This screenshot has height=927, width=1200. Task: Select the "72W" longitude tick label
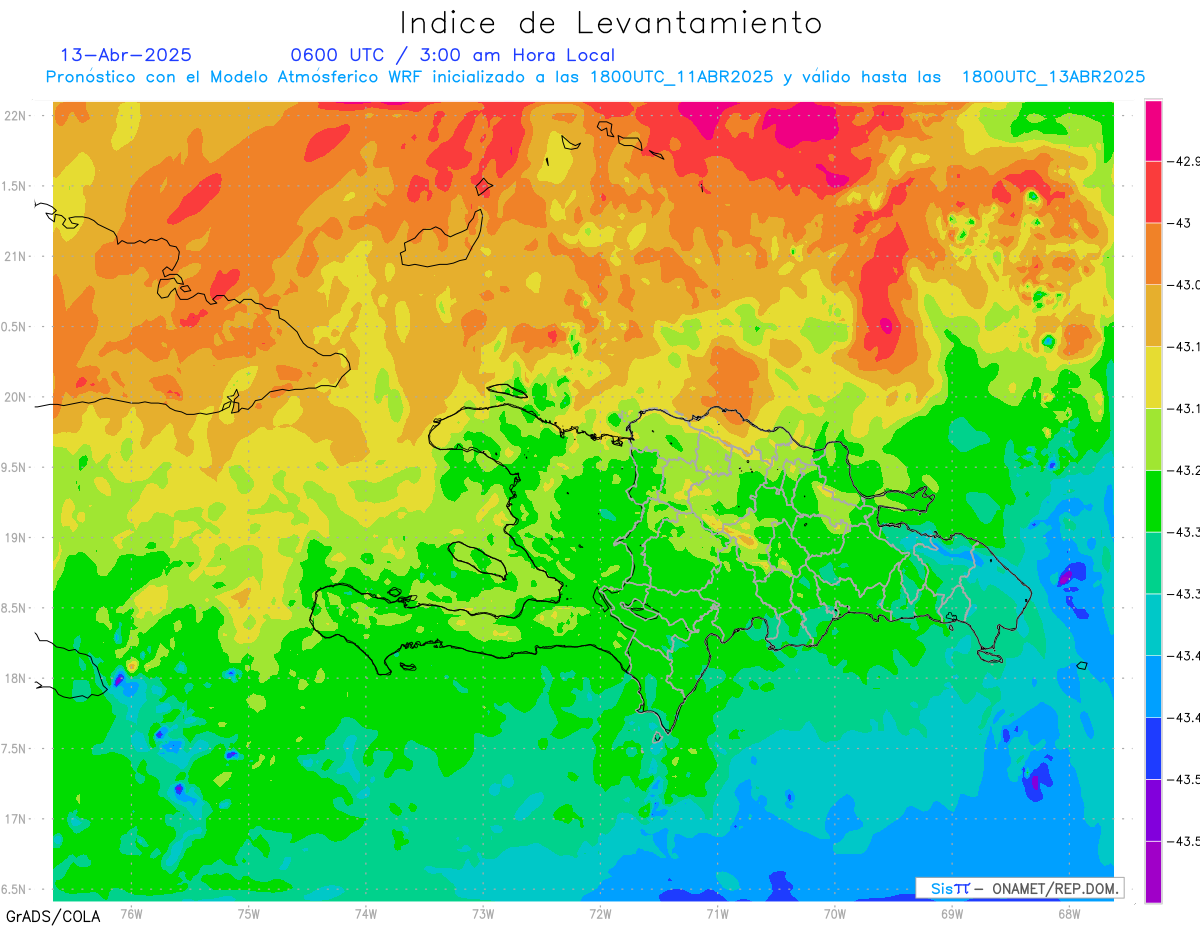coord(600,913)
